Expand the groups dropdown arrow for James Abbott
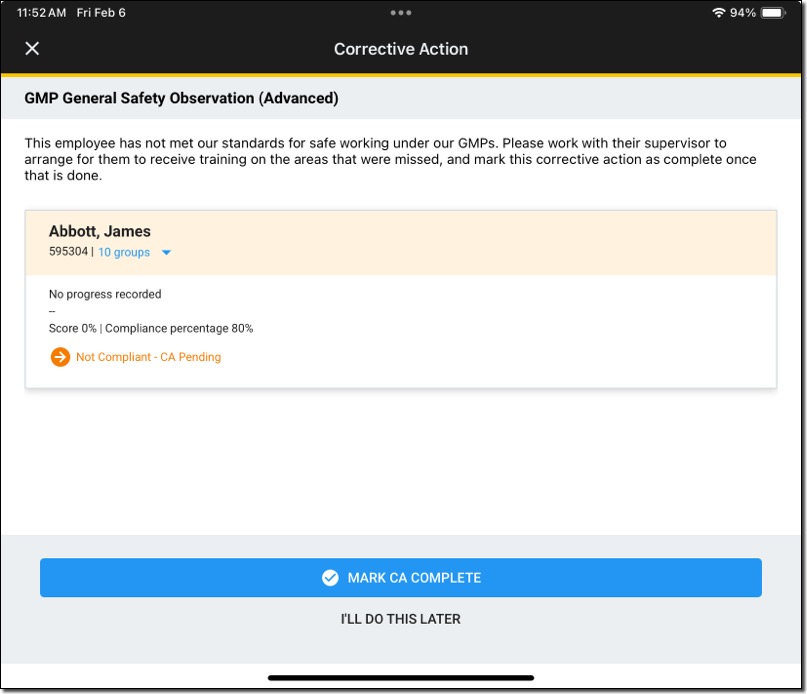This screenshot has height=694, width=807. tap(167, 253)
